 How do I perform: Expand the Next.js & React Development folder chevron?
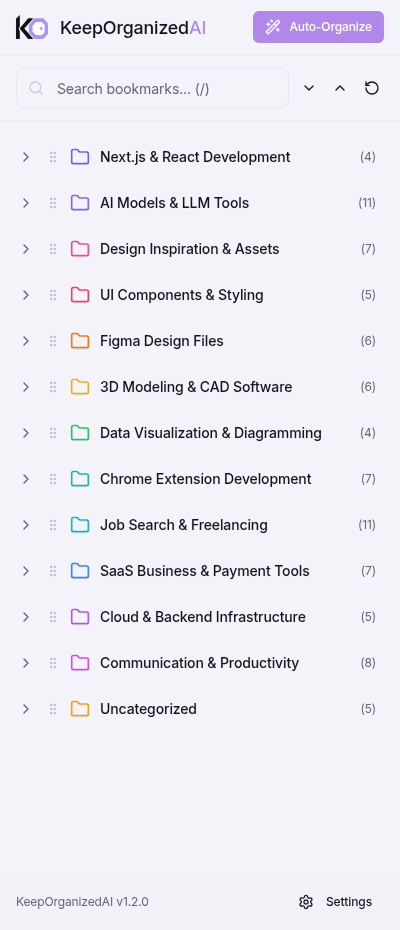[x=26, y=157]
